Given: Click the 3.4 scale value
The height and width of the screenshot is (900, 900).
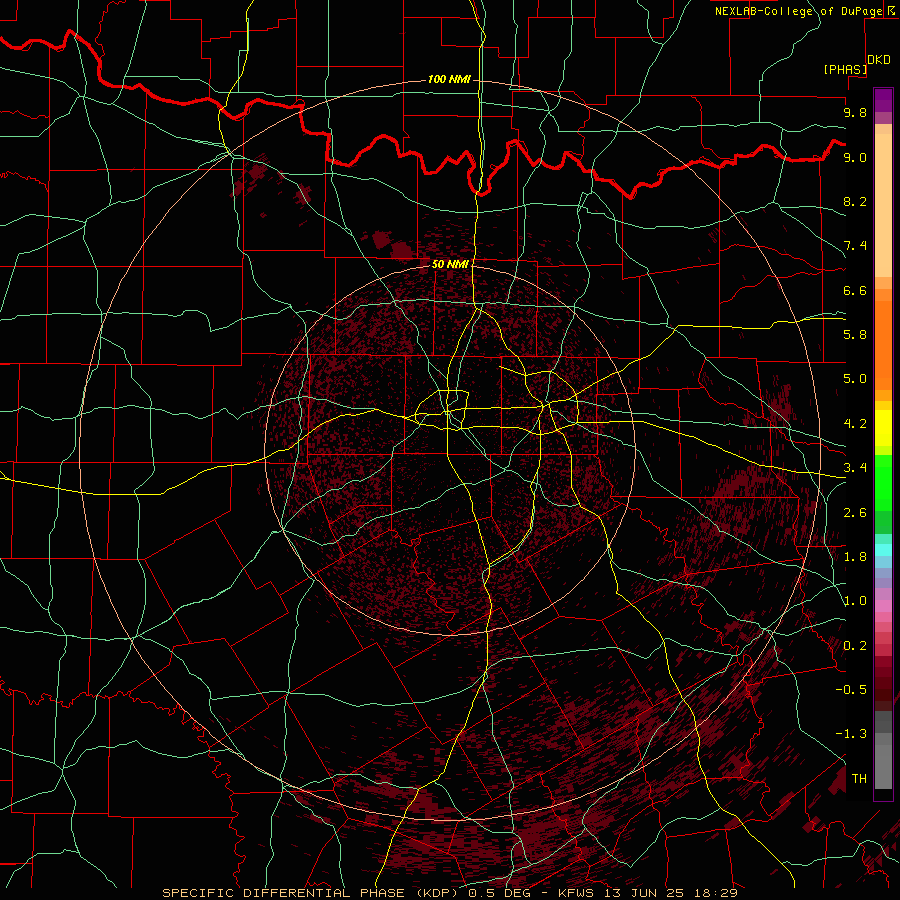Looking at the screenshot, I should [855, 468].
